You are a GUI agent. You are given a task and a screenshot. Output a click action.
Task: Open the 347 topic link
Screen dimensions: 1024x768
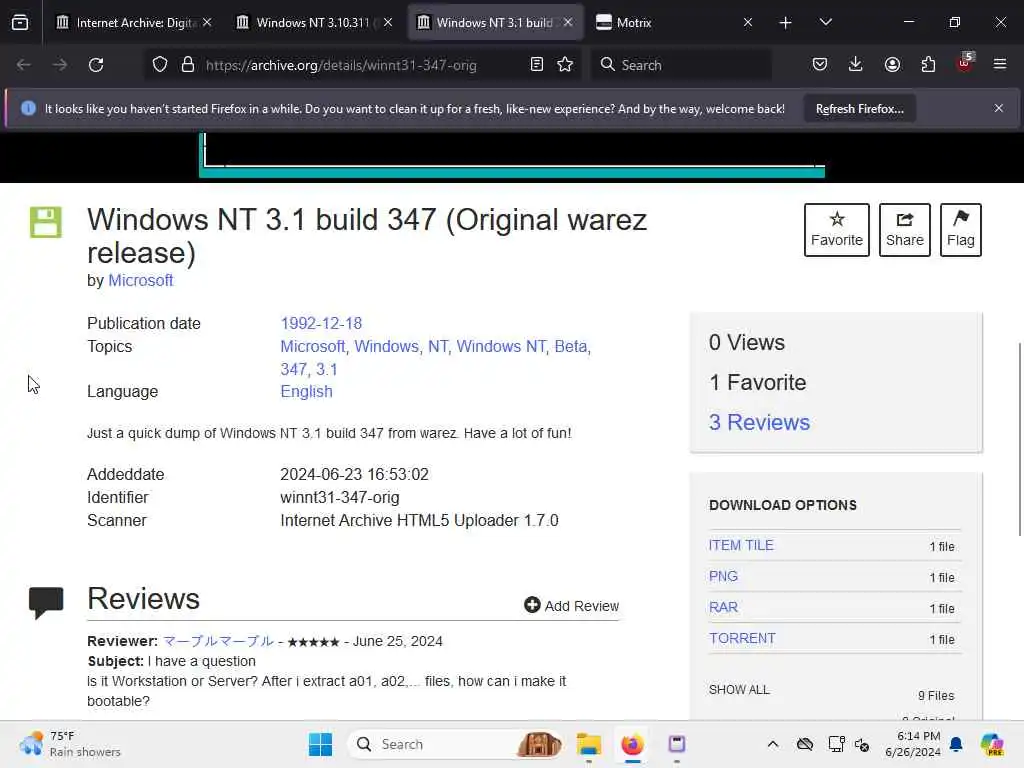coord(293,370)
